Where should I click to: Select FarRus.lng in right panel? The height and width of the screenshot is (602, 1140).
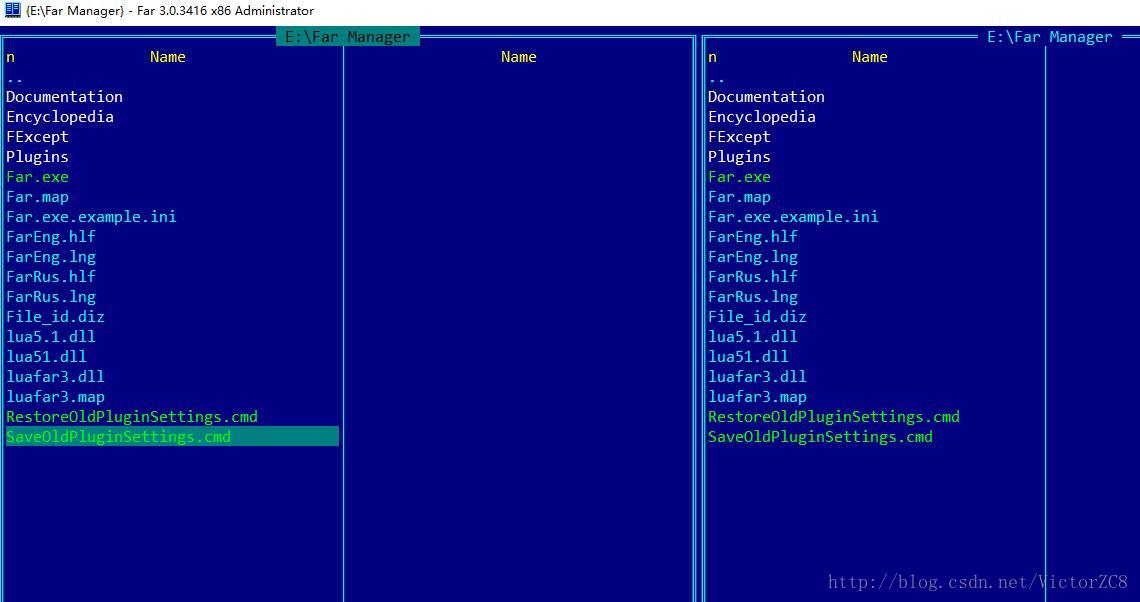pyautogui.click(x=752, y=297)
